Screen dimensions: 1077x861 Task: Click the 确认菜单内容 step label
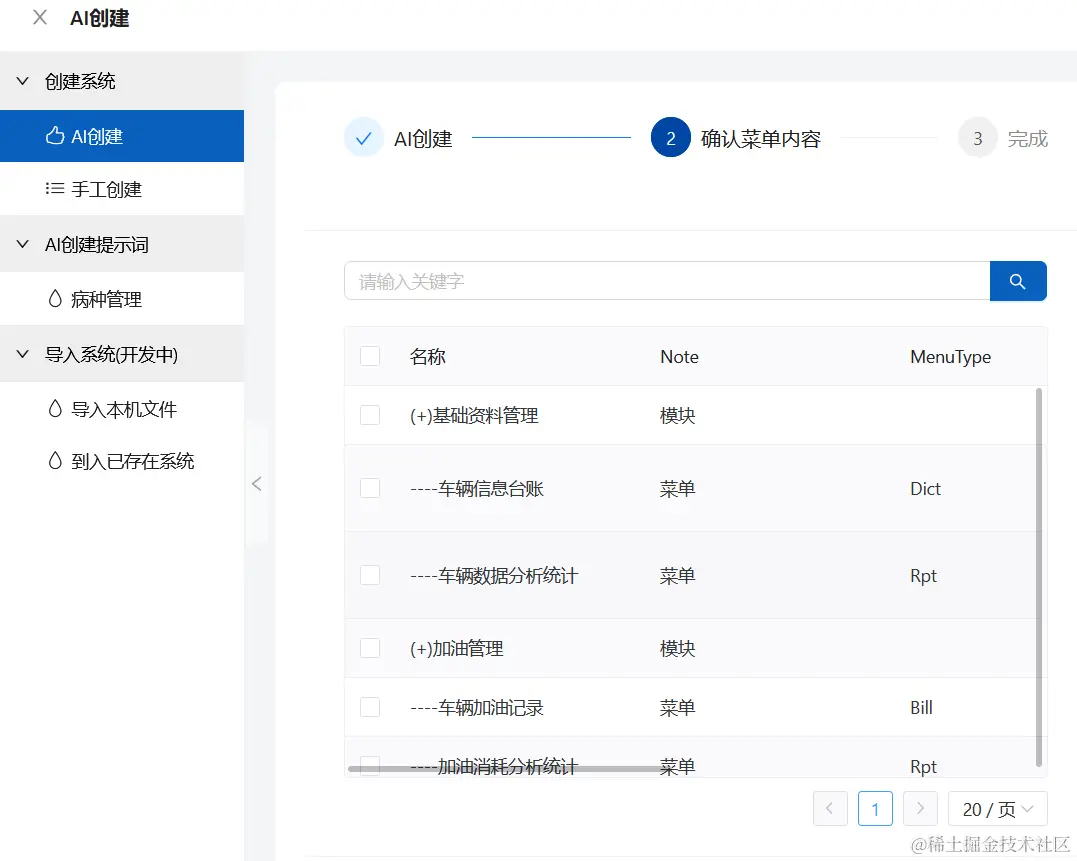pos(760,139)
